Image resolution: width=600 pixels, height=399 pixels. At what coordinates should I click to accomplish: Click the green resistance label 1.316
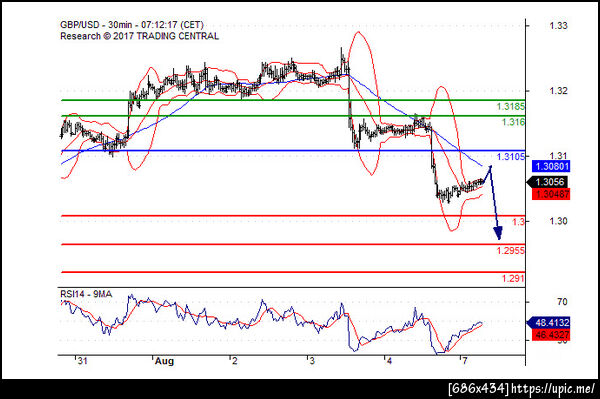[514, 122]
